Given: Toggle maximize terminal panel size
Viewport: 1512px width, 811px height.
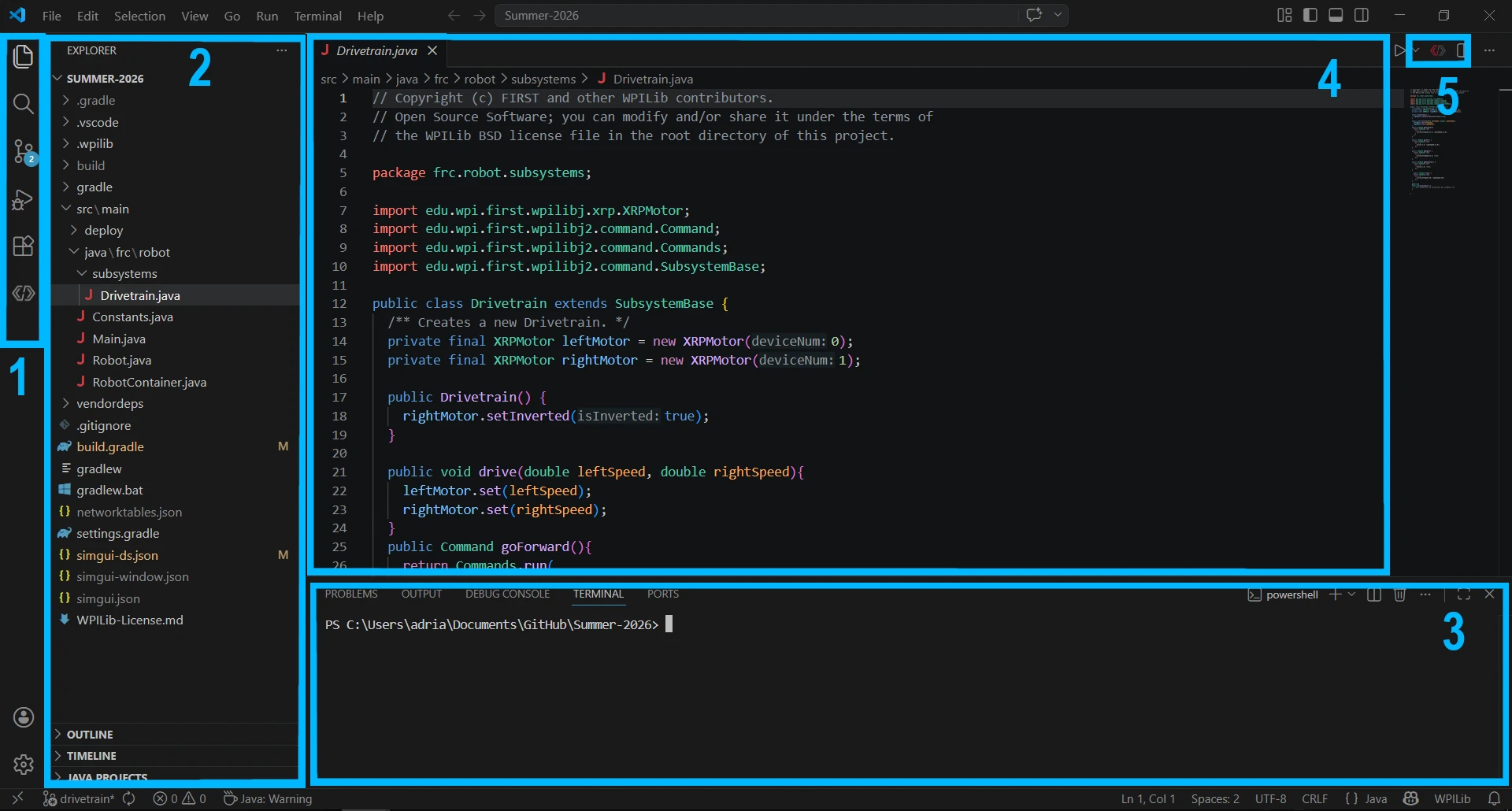Looking at the screenshot, I should click(x=1464, y=594).
